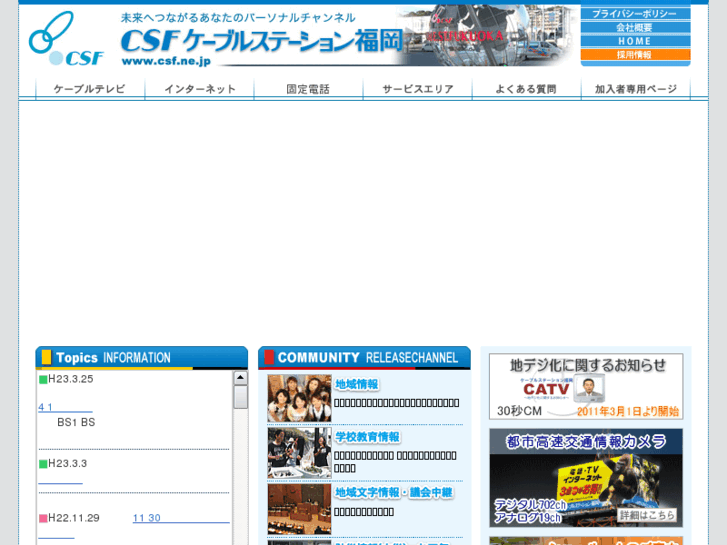Click the 地域情報 group photo thumbnail

[300, 398]
